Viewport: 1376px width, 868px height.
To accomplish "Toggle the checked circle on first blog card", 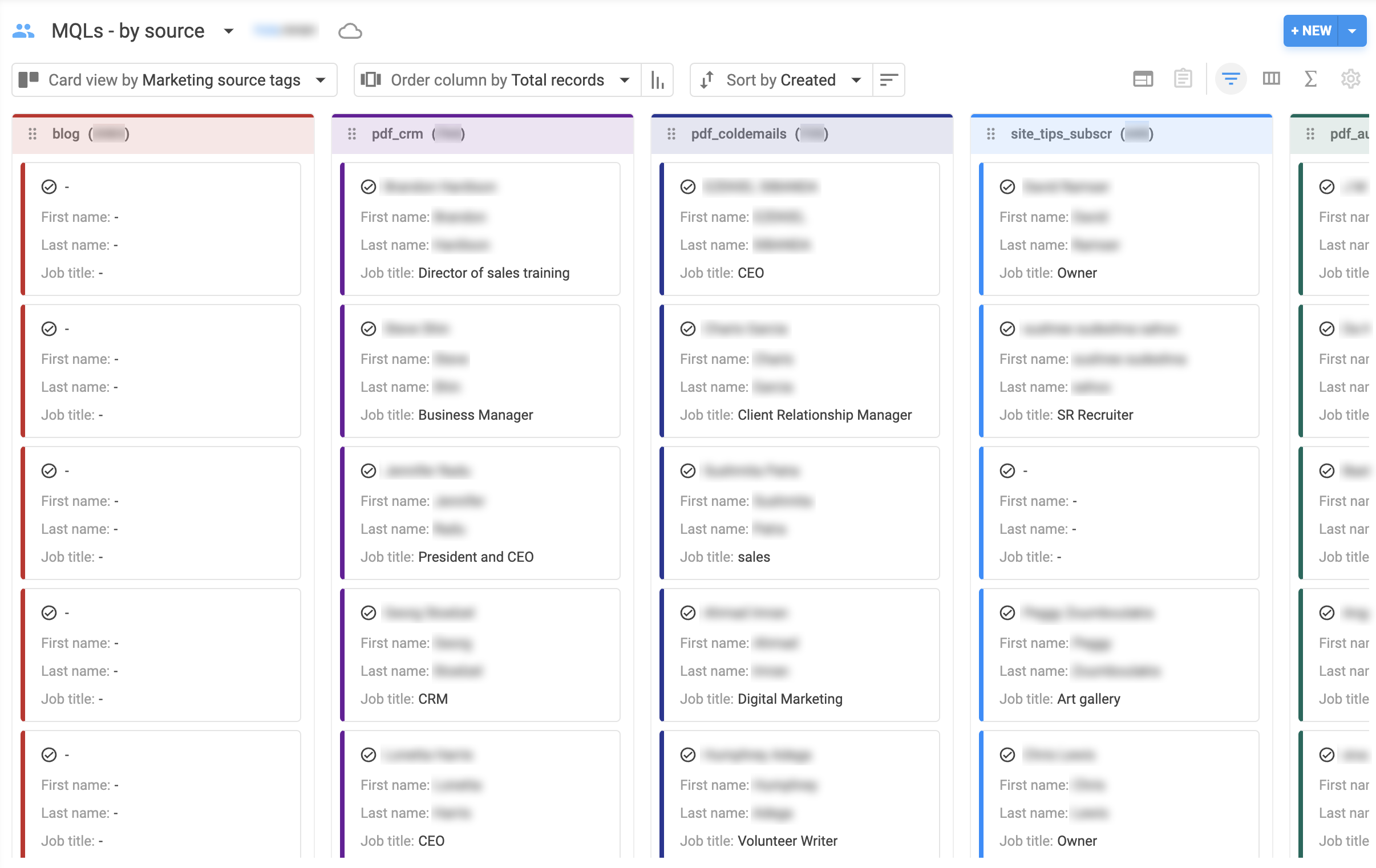I will [48, 186].
